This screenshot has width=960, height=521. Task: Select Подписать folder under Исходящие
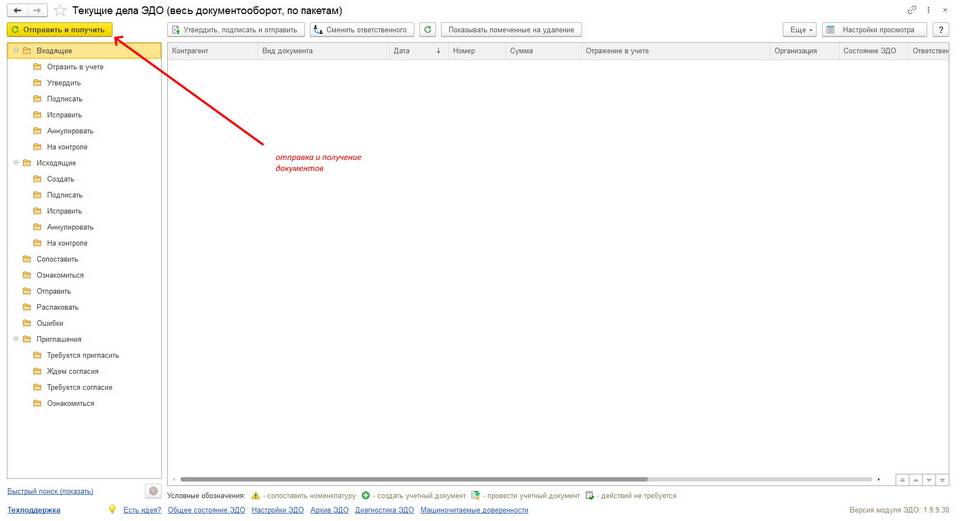(x=64, y=195)
